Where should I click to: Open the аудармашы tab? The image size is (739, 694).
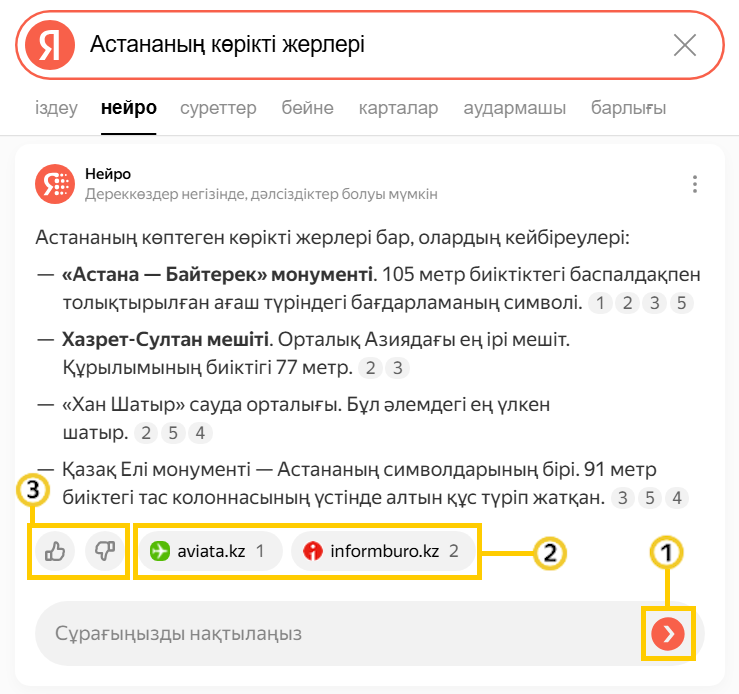[514, 108]
